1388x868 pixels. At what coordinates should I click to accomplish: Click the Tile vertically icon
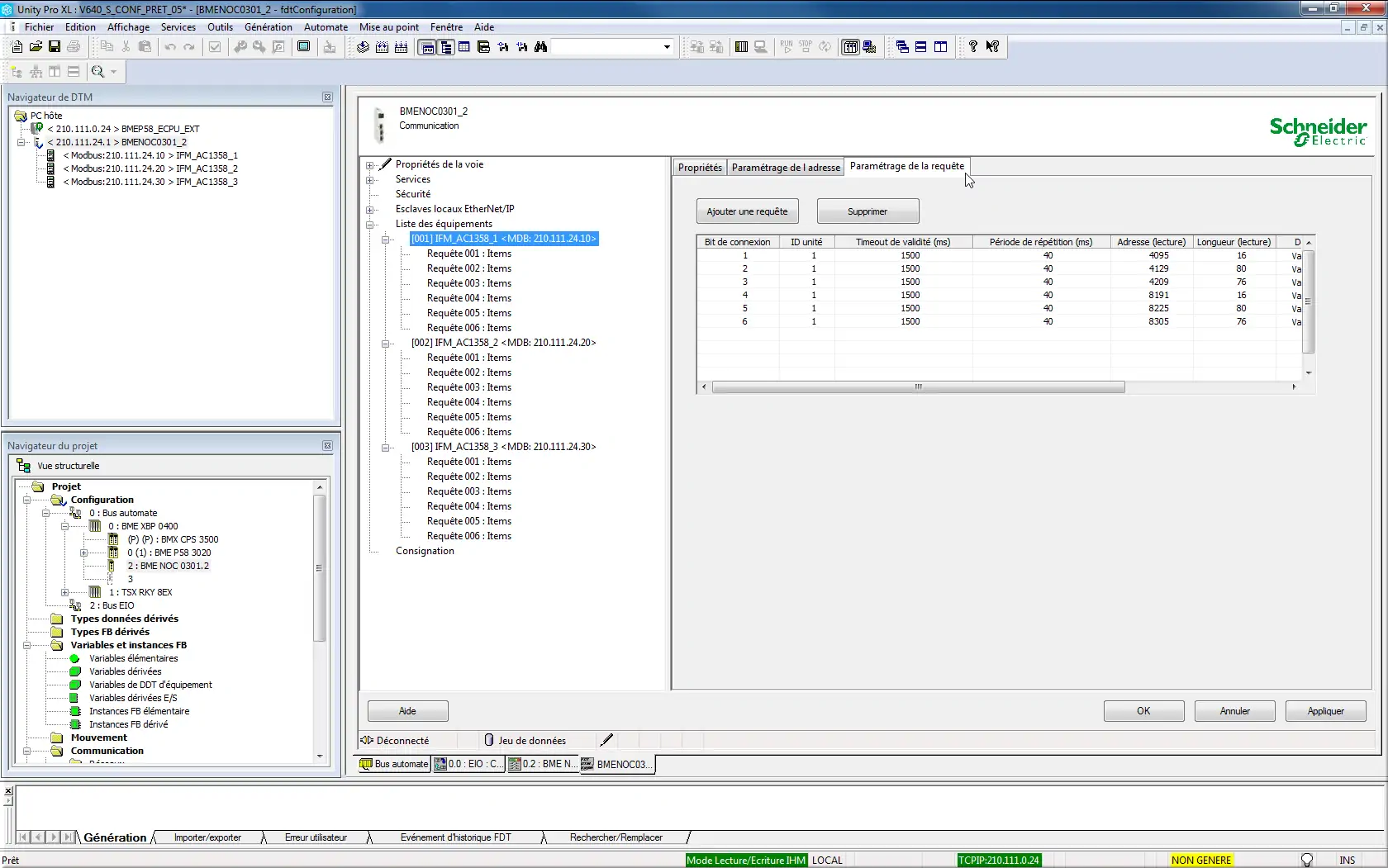pyautogui.click(x=940, y=47)
